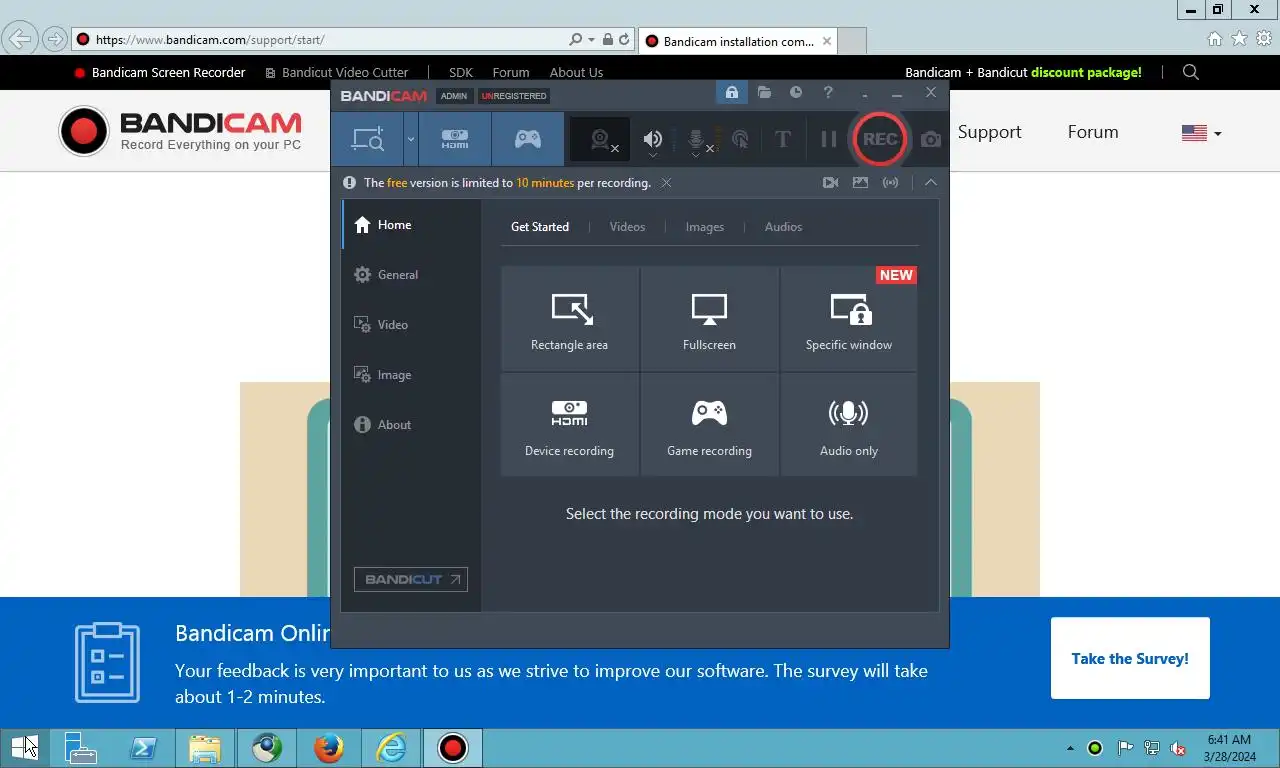Screen dimensions: 1280x768
Task: Go back with the browser back arrow
Action: click(20, 39)
